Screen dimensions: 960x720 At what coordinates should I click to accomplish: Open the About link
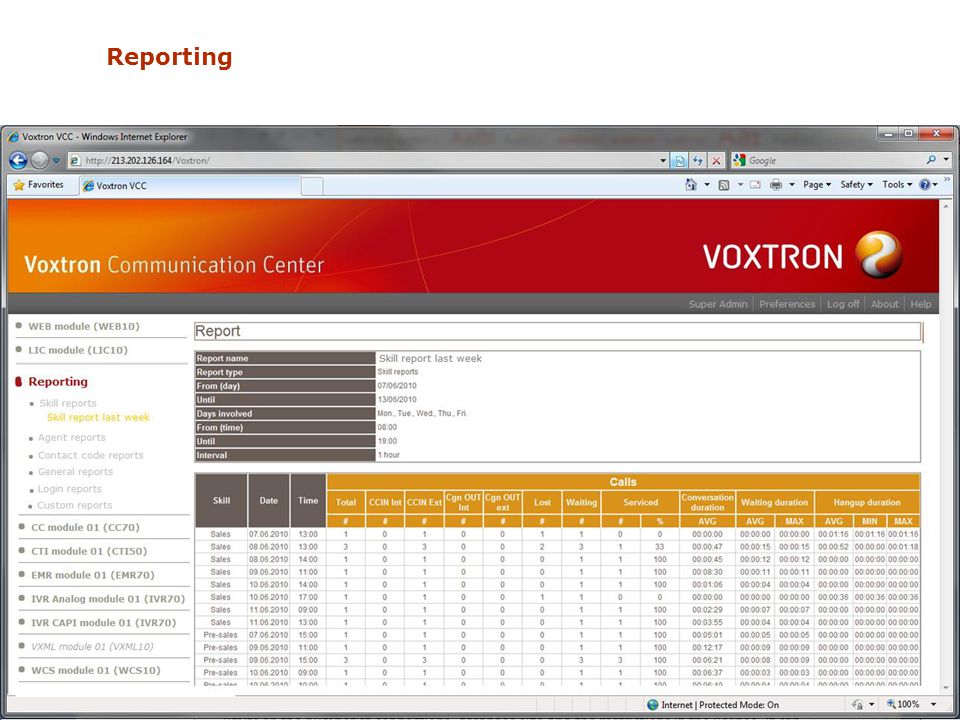(x=885, y=304)
